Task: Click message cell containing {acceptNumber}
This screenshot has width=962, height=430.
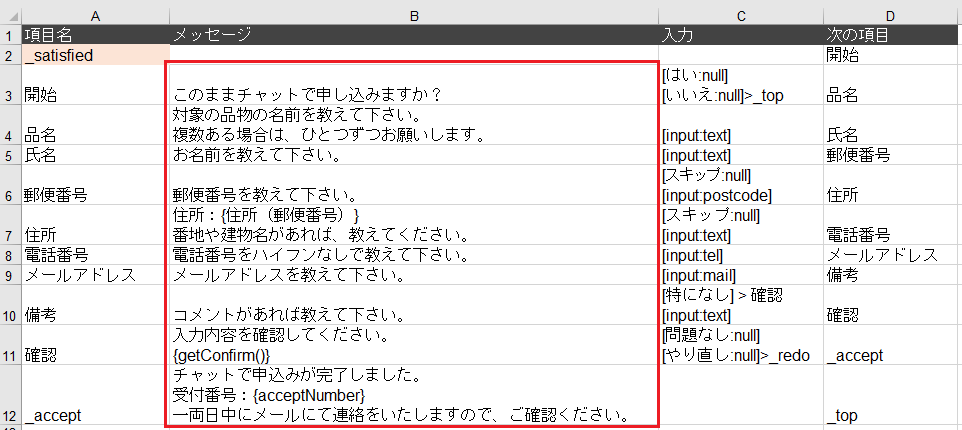Action: point(414,396)
